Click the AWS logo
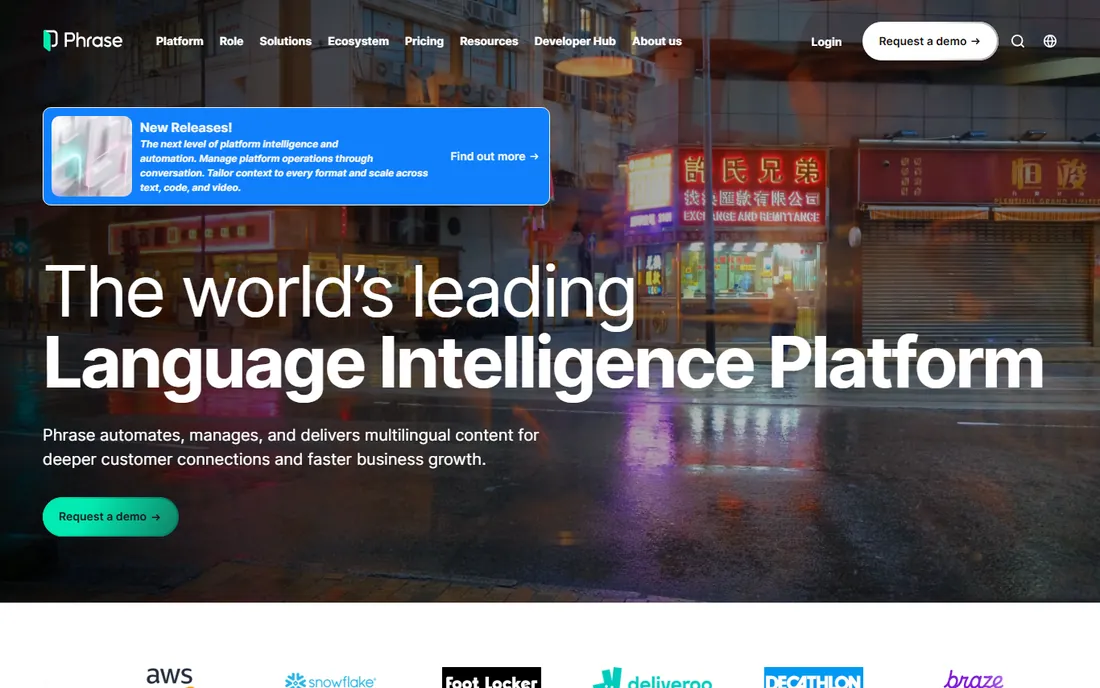1100x688 pixels. (170, 677)
